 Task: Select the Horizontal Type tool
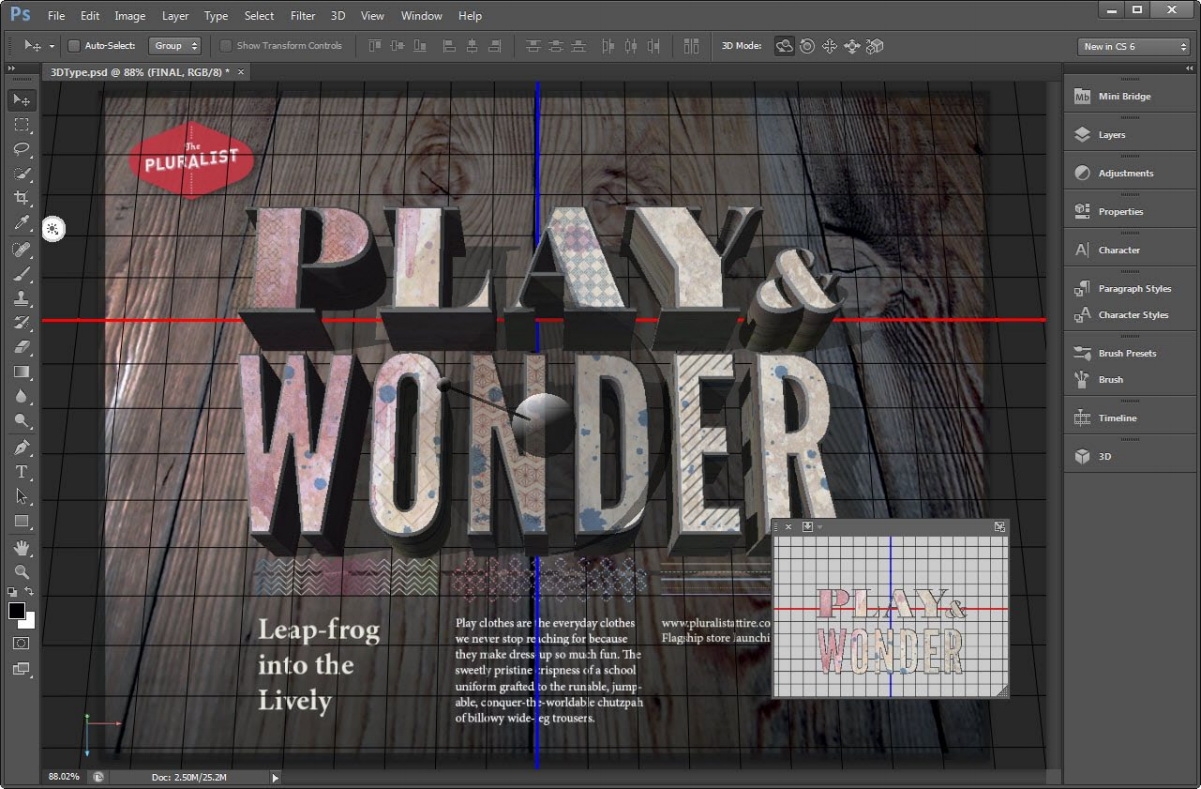coord(22,472)
